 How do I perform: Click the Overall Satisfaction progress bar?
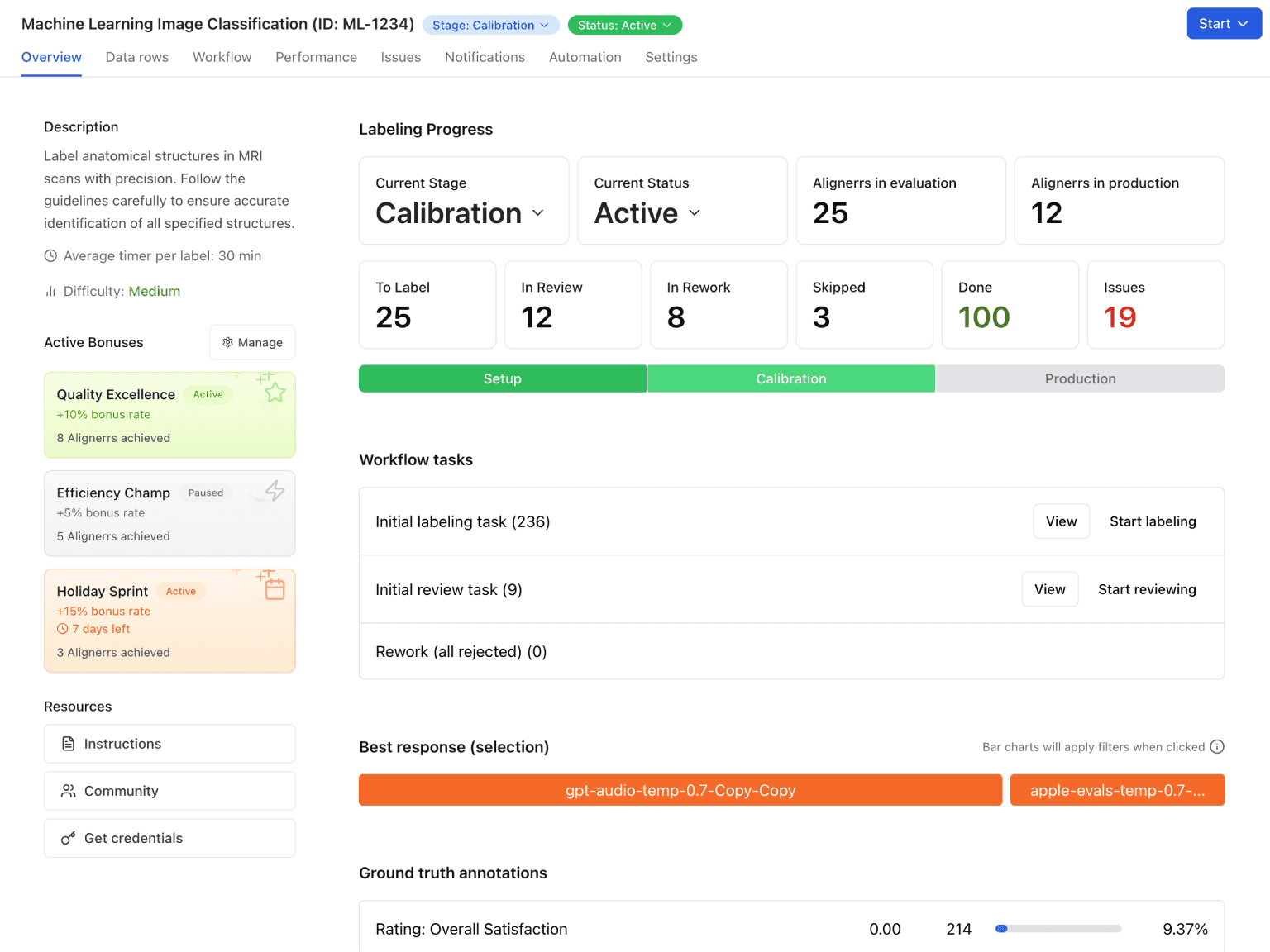point(1058,929)
